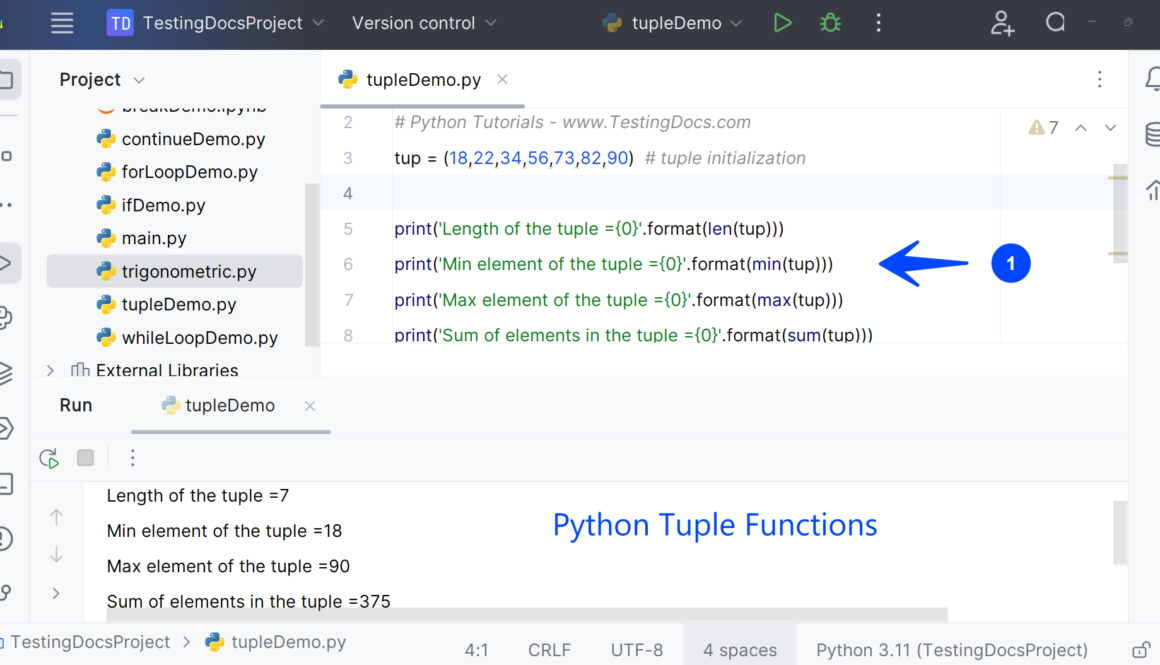Screen dimensions: 1160x665
Task: Click the Python 3.11 interpreter in status bar
Action: [x=951, y=650]
